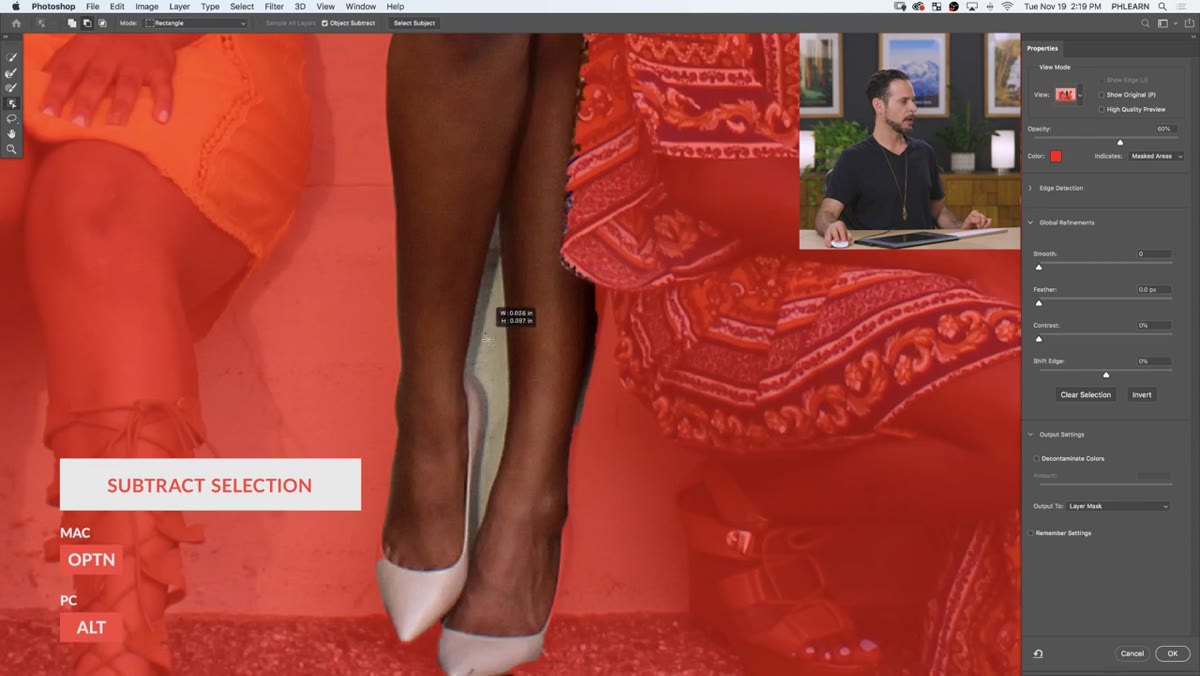Click the Reset workspace icon at panel bottom

pos(1038,654)
